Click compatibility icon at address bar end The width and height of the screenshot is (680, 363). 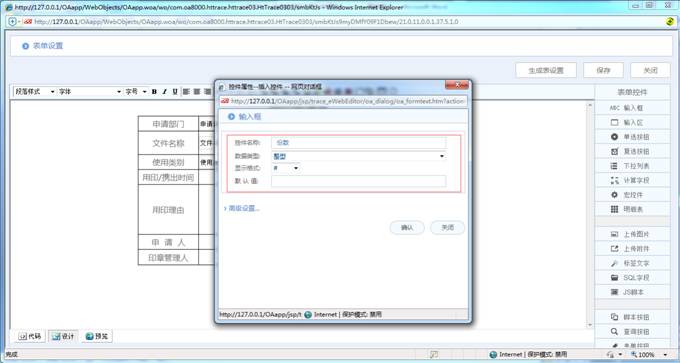pos(670,22)
